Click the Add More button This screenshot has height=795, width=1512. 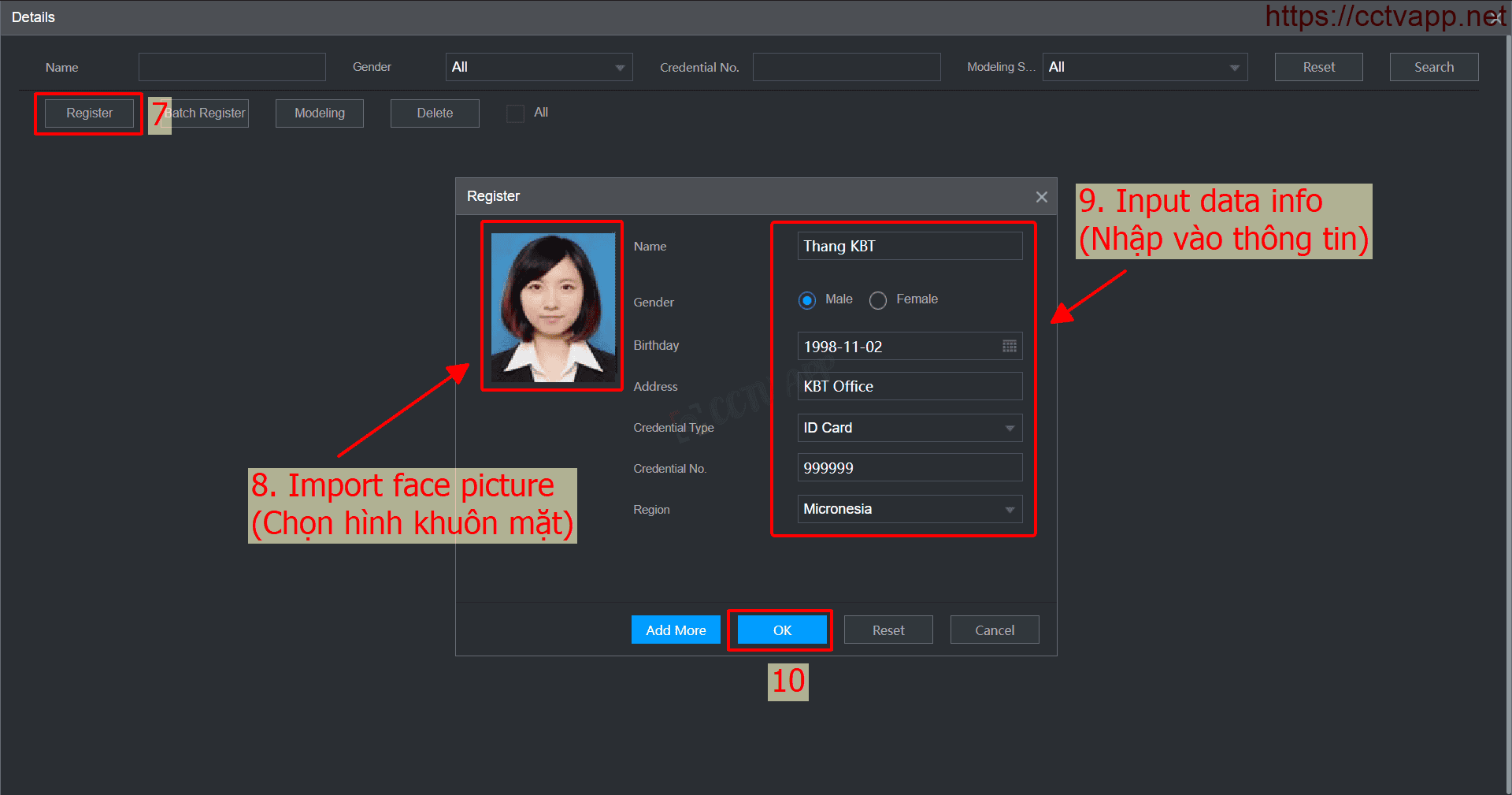click(x=676, y=630)
